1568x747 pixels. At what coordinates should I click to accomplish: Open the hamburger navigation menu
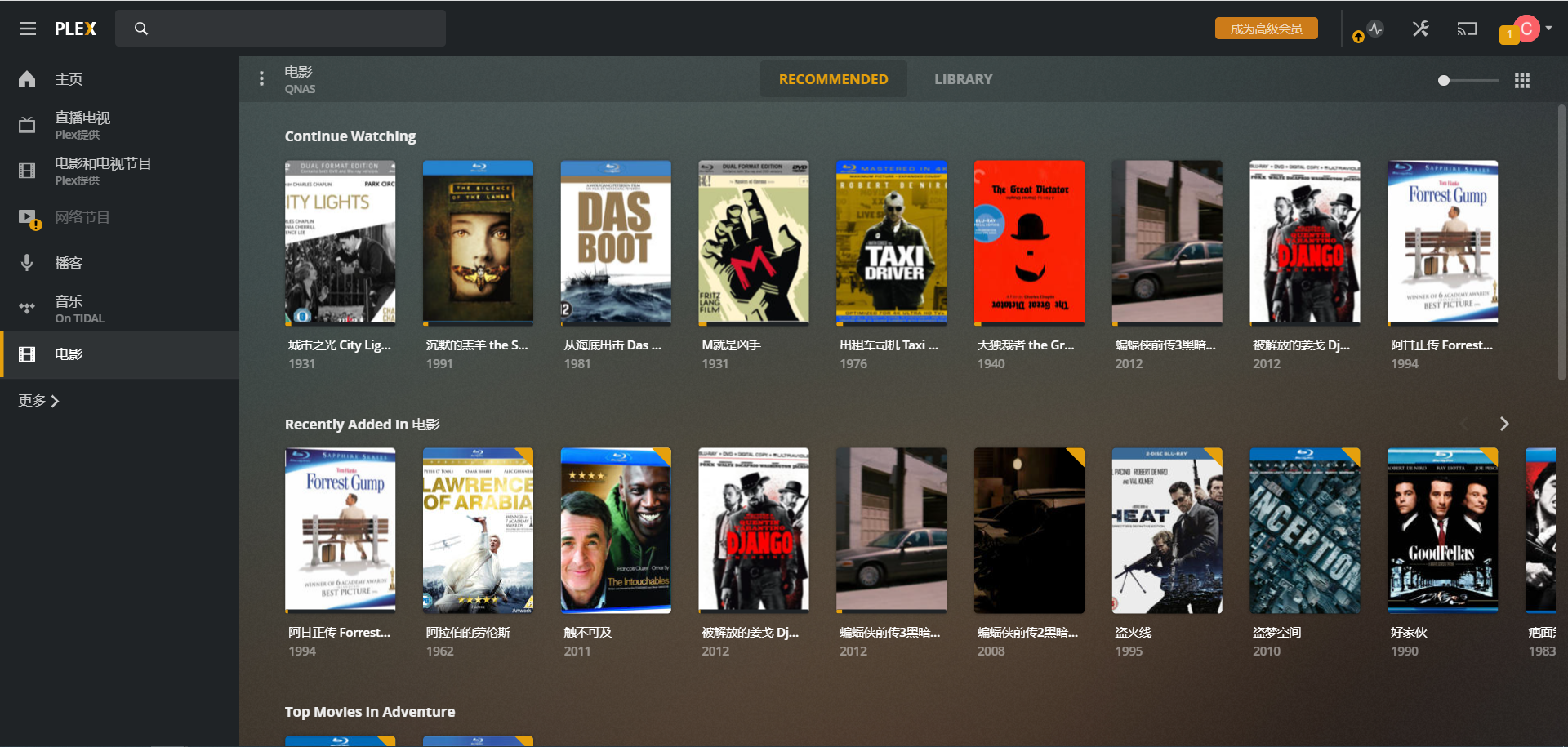pos(28,29)
